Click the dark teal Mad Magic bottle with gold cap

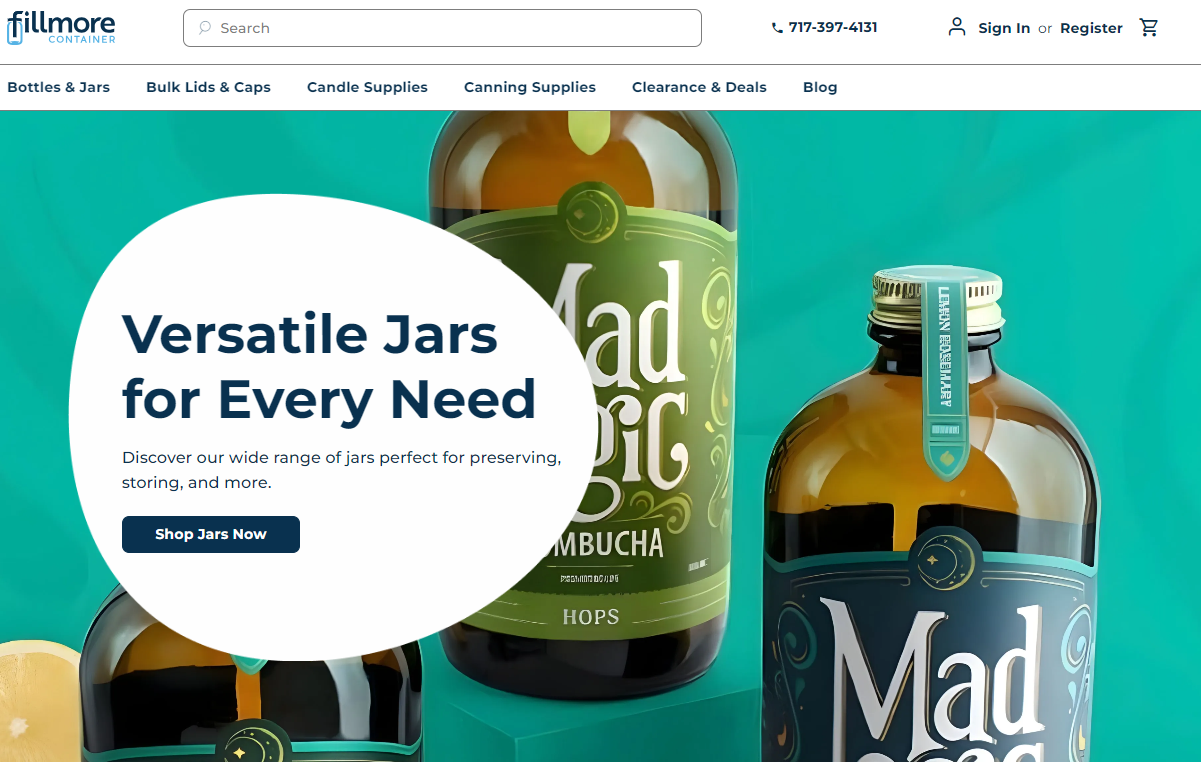point(930,520)
